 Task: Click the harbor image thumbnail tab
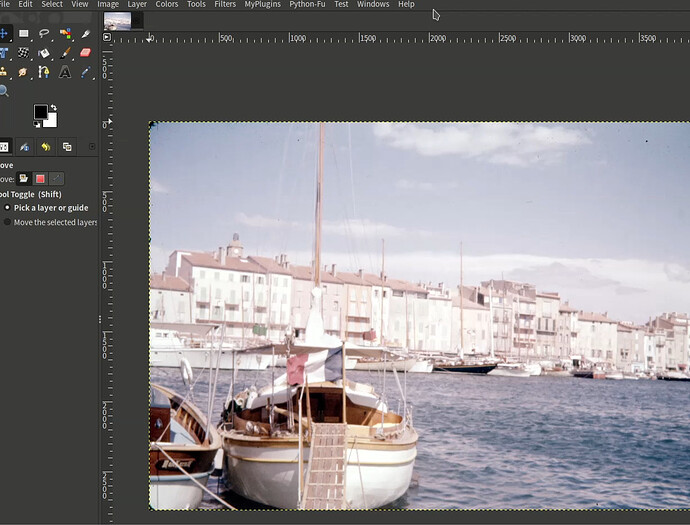tap(117, 20)
